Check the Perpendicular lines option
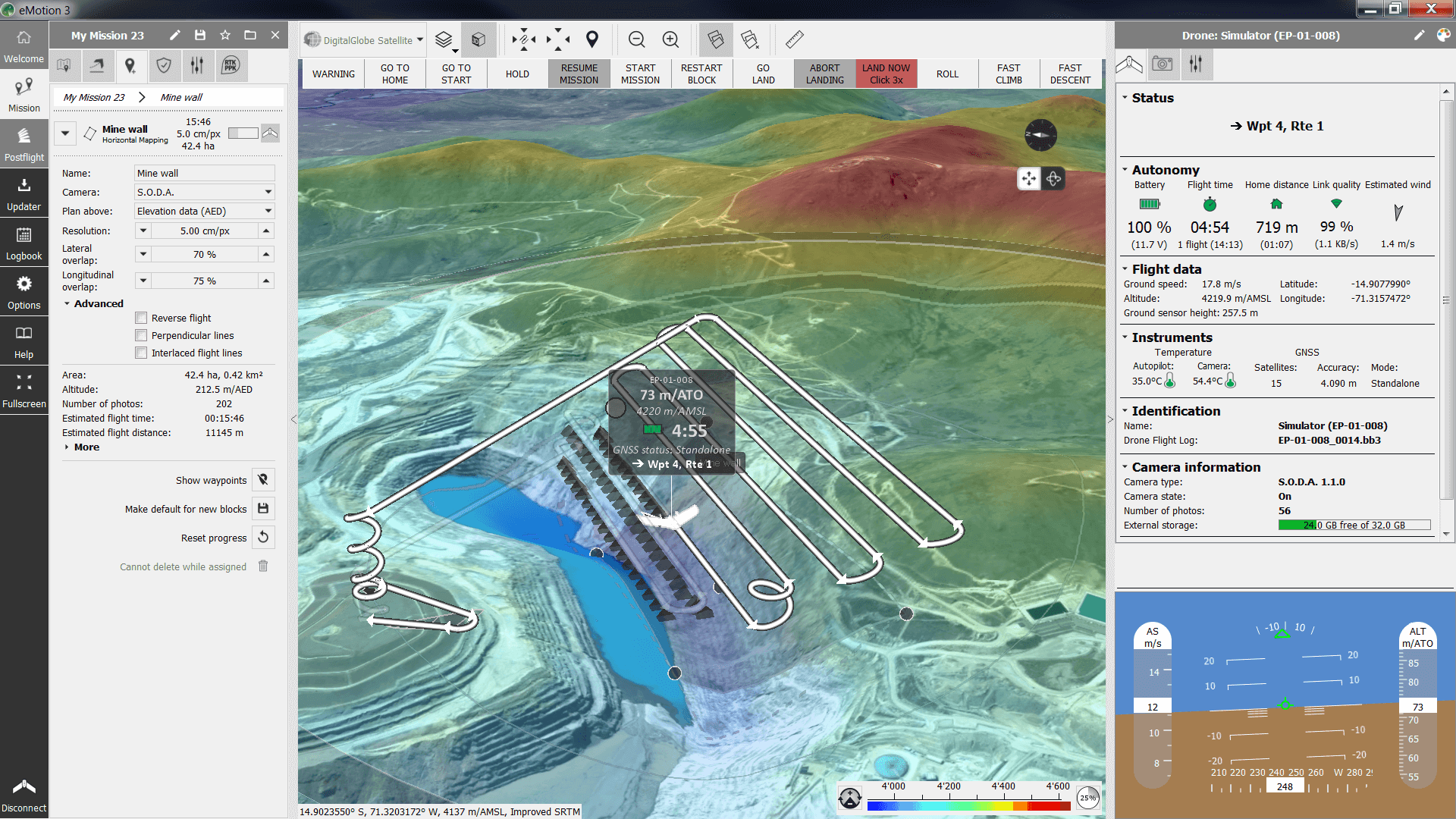Image resolution: width=1456 pixels, height=819 pixels. (141, 335)
